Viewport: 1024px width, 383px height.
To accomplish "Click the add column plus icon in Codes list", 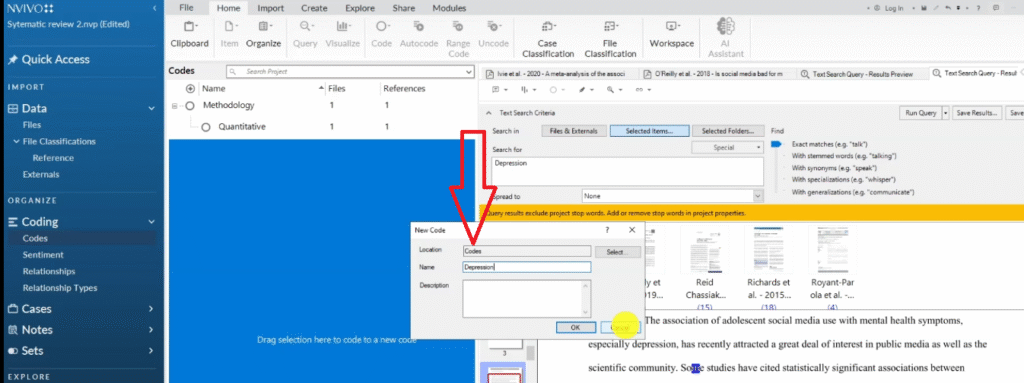I will tap(191, 89).
